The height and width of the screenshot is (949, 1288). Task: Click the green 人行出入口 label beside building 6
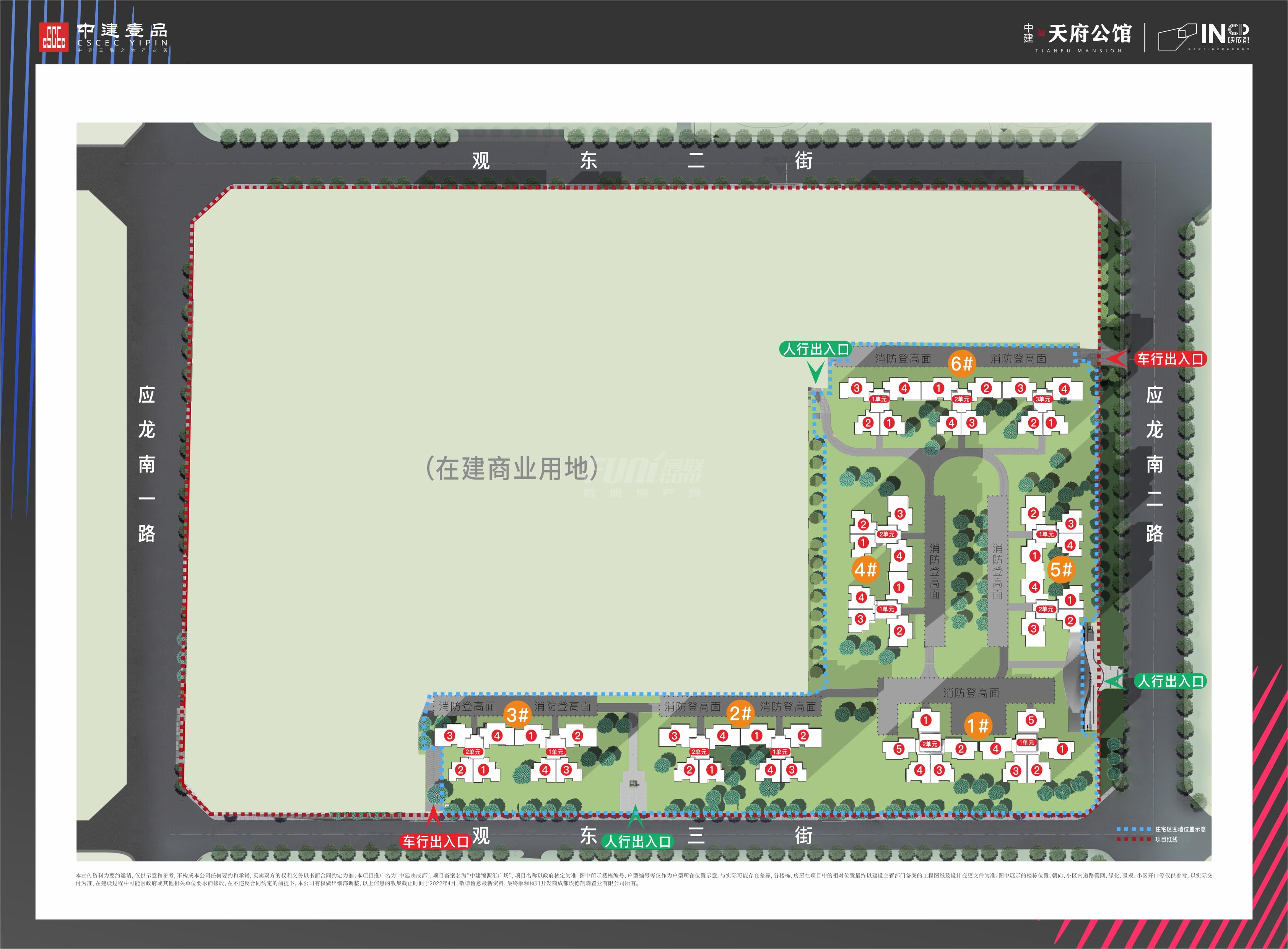point(816,349)
